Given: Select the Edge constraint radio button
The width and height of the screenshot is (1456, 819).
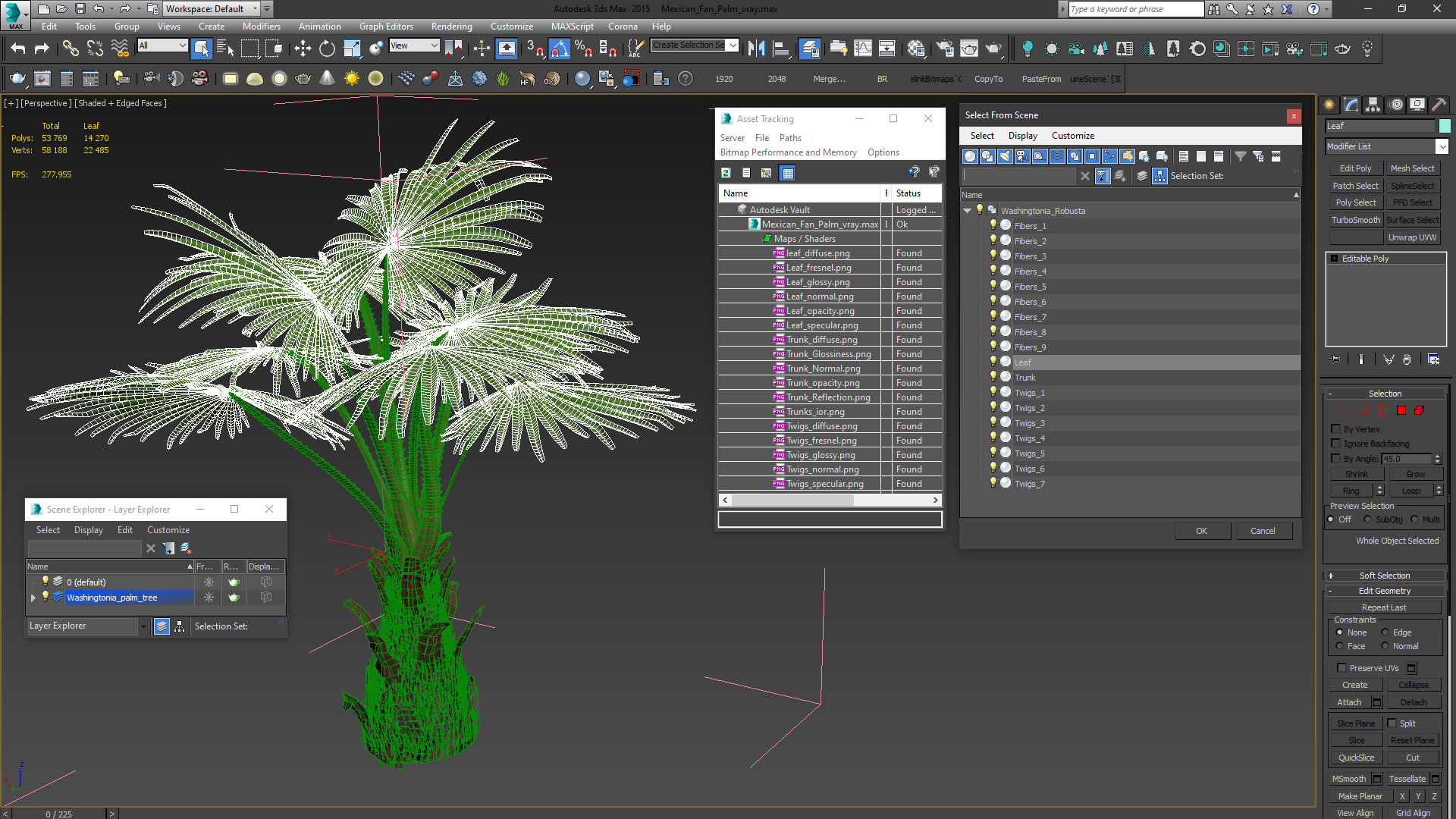Looking at the screenshot, I should pyautogui.click(x=1385, y=632).
